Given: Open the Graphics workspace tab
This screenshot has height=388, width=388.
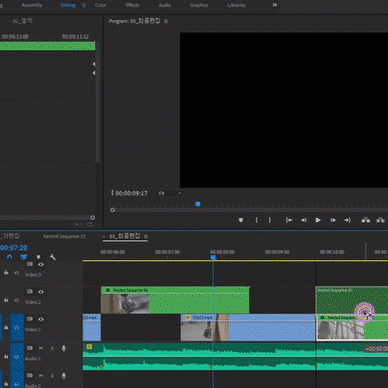Looking at the screenshot, I should [199, 5].
